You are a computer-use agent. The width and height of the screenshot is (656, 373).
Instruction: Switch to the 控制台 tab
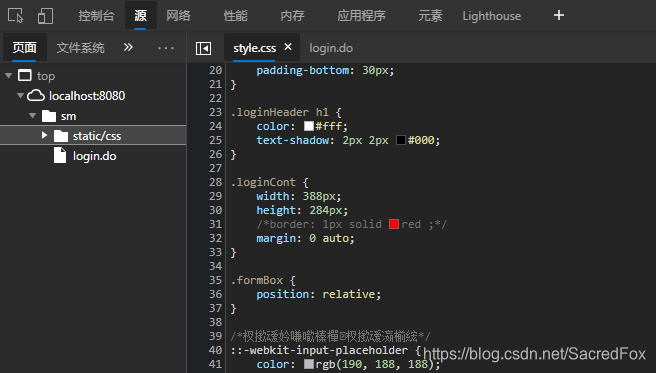[x=96, y=16]
